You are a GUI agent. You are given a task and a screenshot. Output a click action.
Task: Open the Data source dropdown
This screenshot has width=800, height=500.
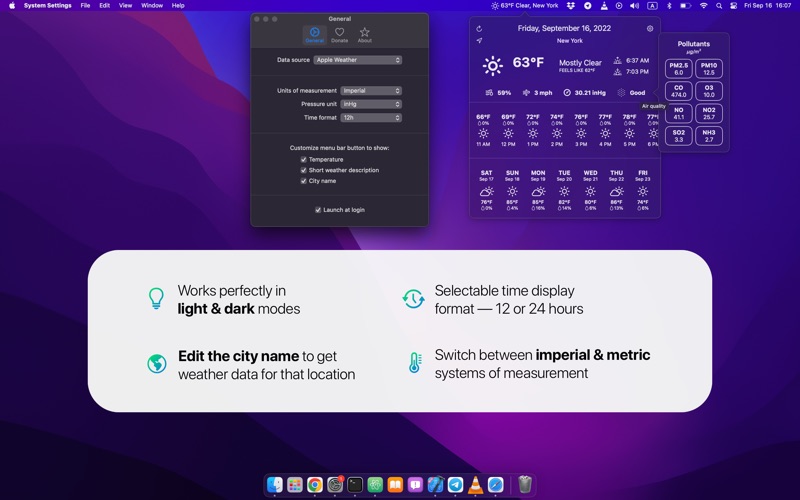[x=358, y=60]
